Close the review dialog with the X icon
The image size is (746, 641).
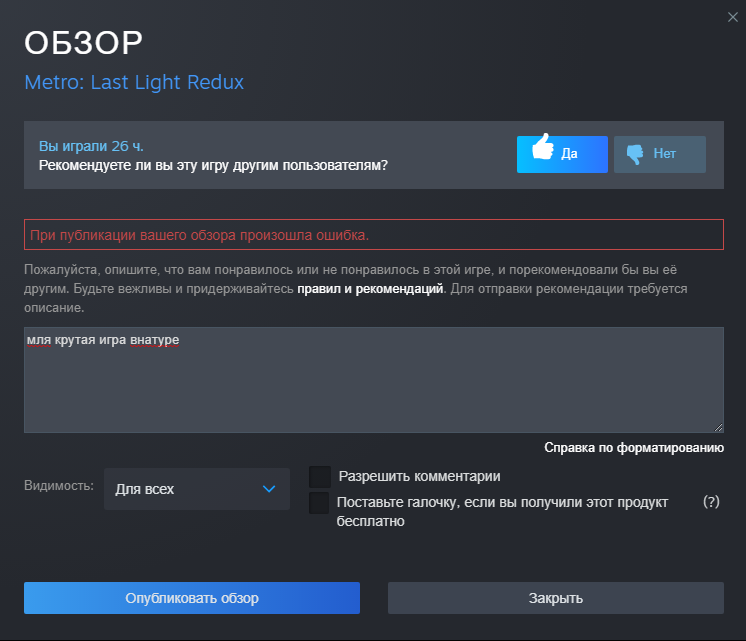pyautogui.click(x=733, y=17)
